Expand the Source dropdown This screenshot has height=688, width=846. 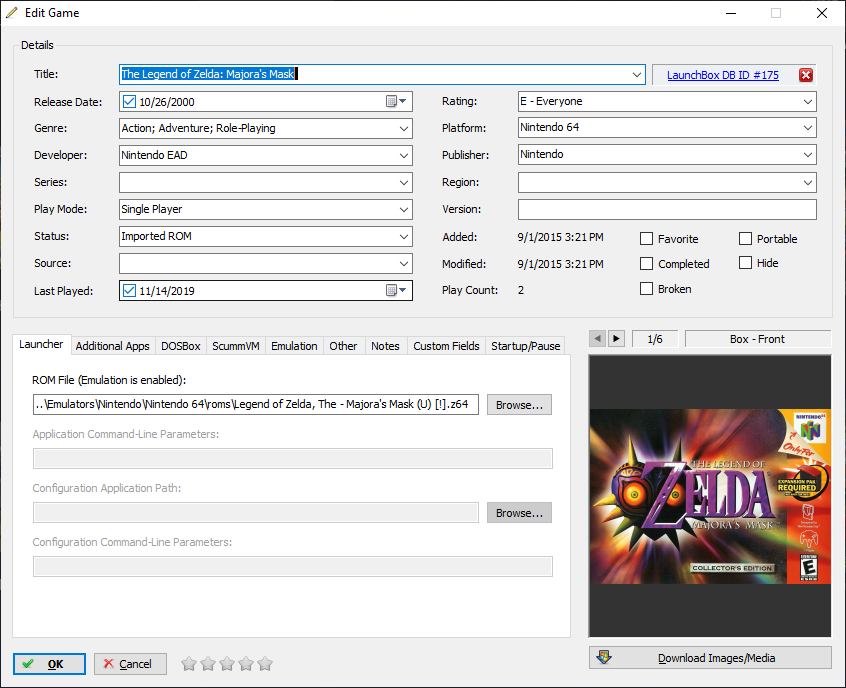click(x=404, y=263)
